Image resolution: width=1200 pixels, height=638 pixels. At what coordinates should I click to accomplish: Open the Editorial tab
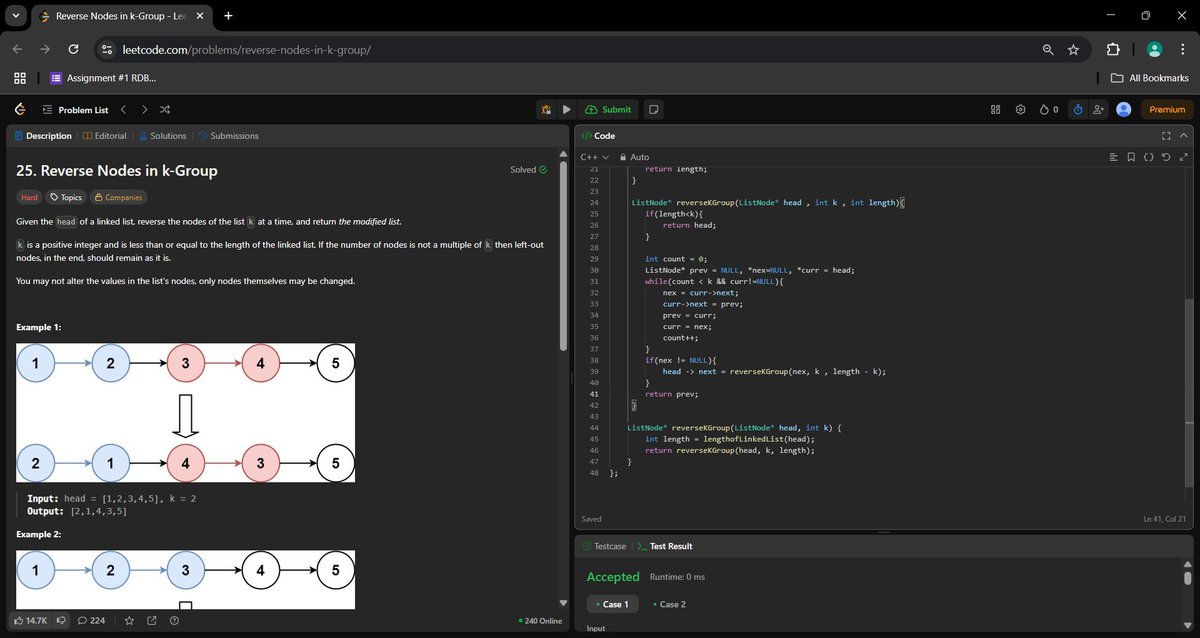(x=105, y=135)
